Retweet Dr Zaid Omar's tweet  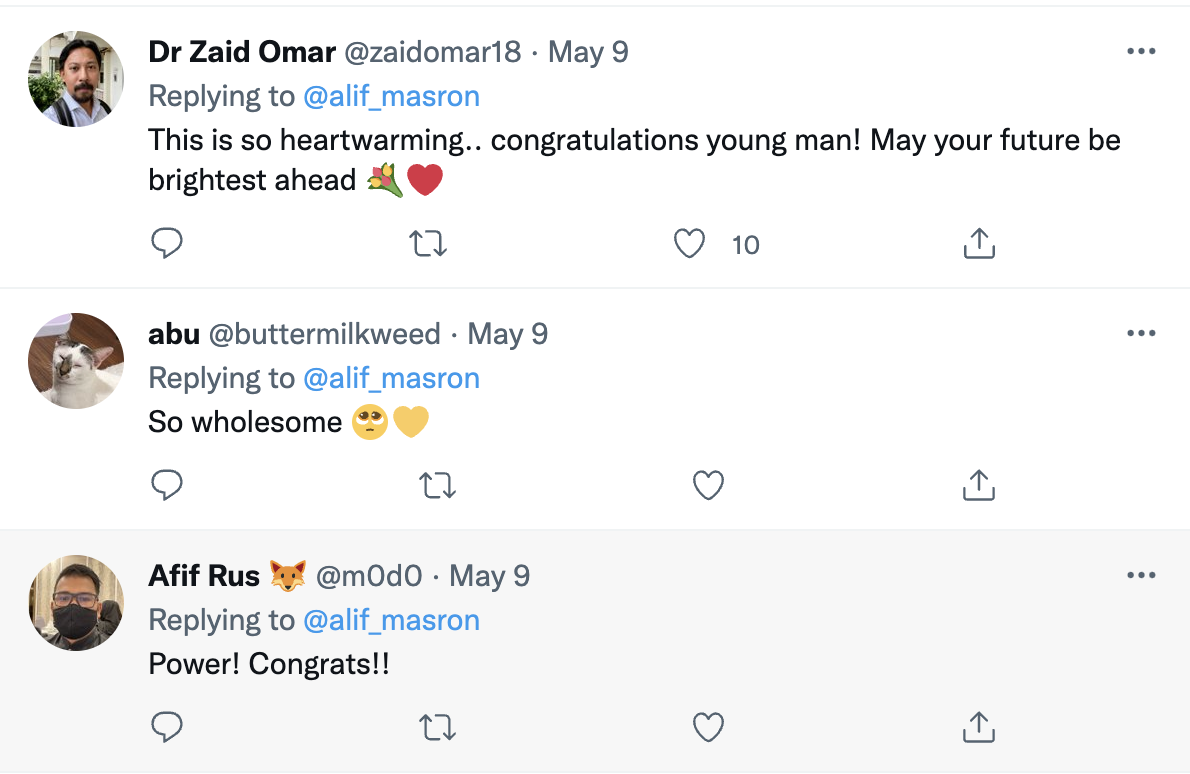430,243
